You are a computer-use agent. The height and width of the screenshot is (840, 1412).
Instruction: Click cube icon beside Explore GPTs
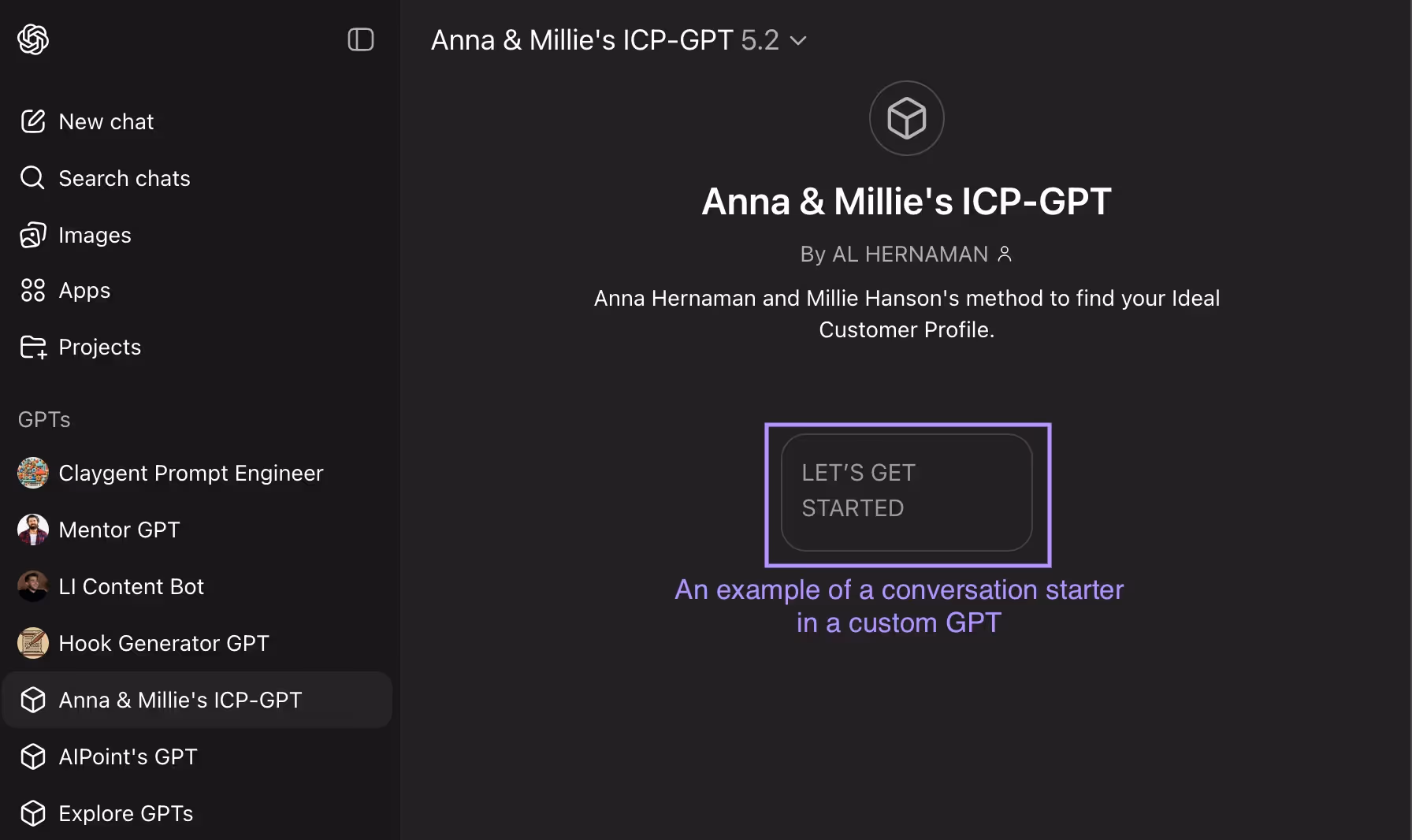[33, 813]
